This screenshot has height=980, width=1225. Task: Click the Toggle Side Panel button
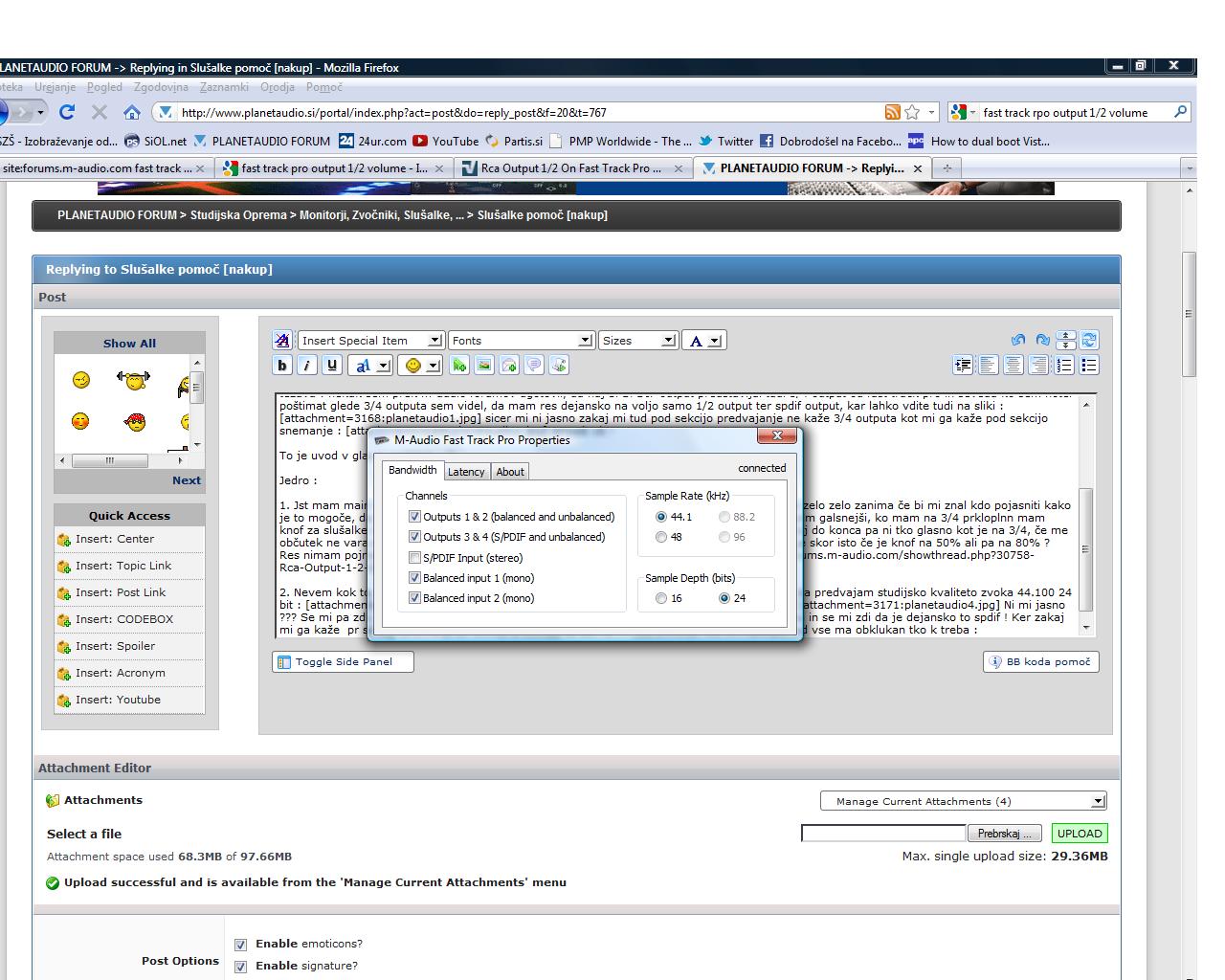pyautogui.click(x=343, y=661)
